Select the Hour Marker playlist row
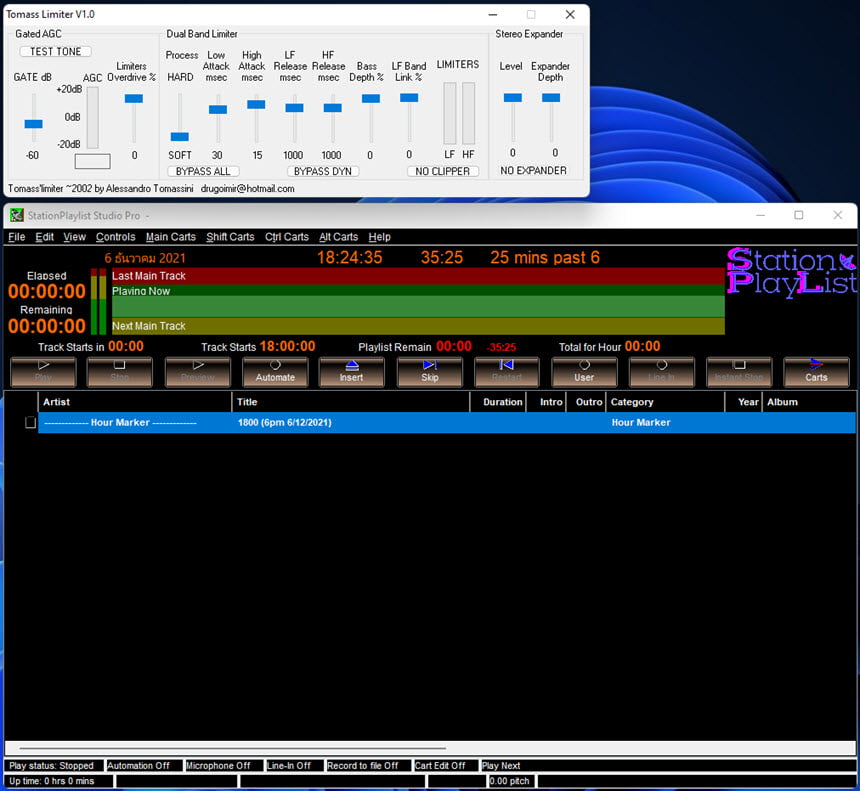This screenshot has width=860, height=791. tap(447, 422)
